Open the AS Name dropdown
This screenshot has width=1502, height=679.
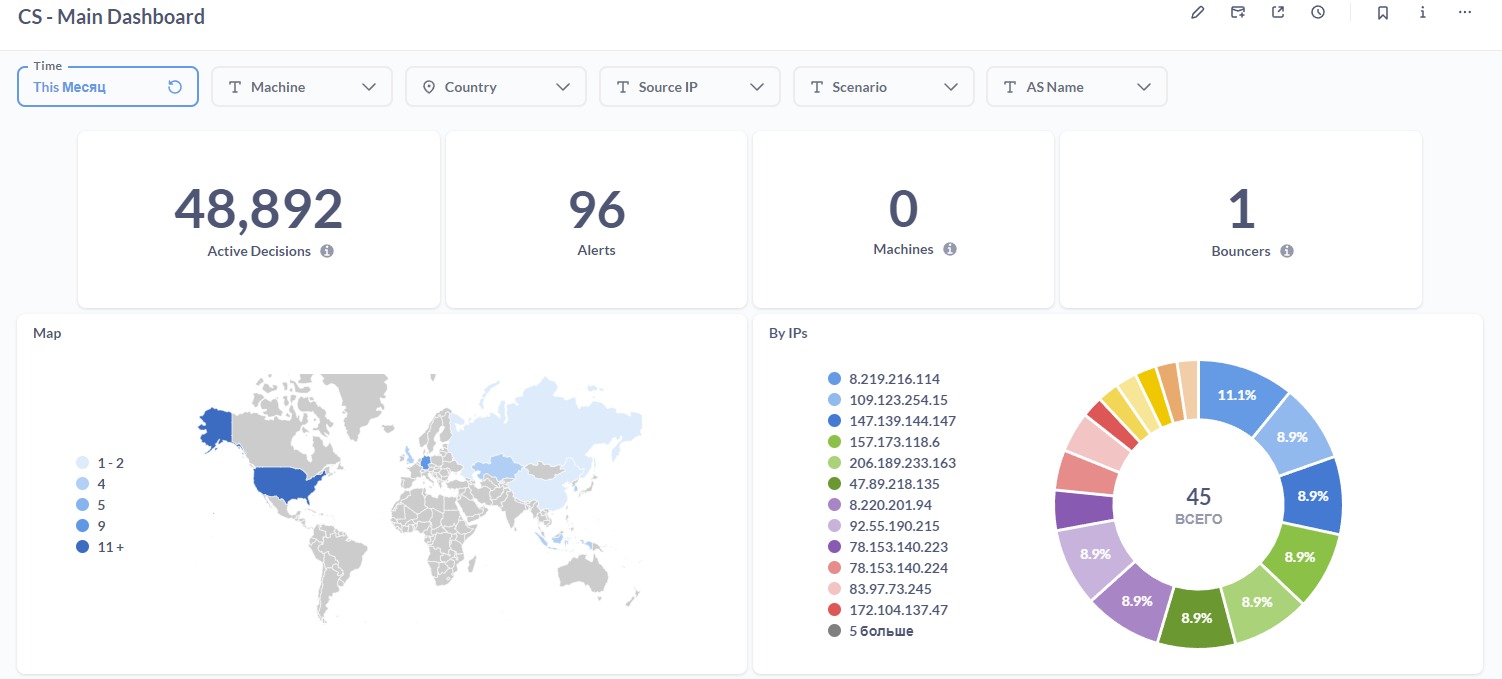(1145, 86)
